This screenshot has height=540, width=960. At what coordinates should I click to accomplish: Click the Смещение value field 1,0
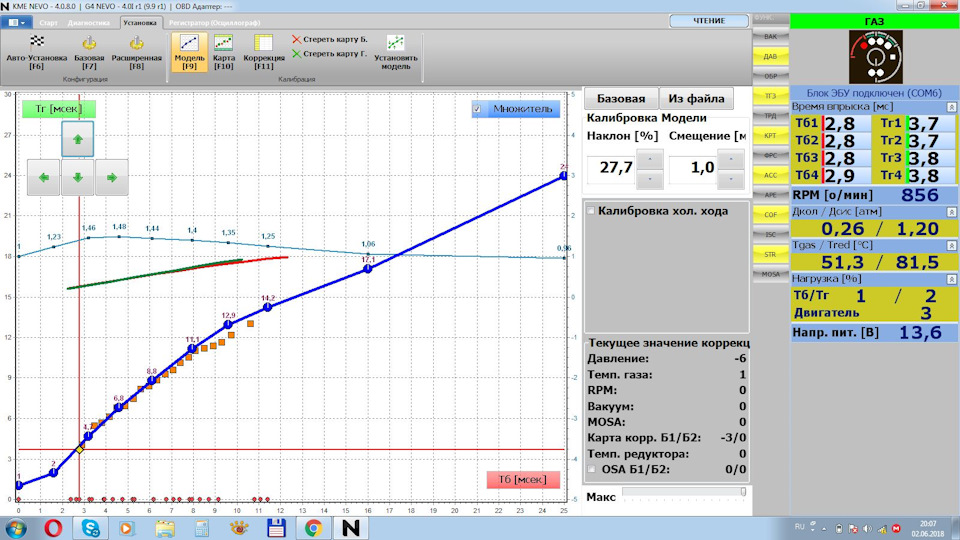point(693,168)
